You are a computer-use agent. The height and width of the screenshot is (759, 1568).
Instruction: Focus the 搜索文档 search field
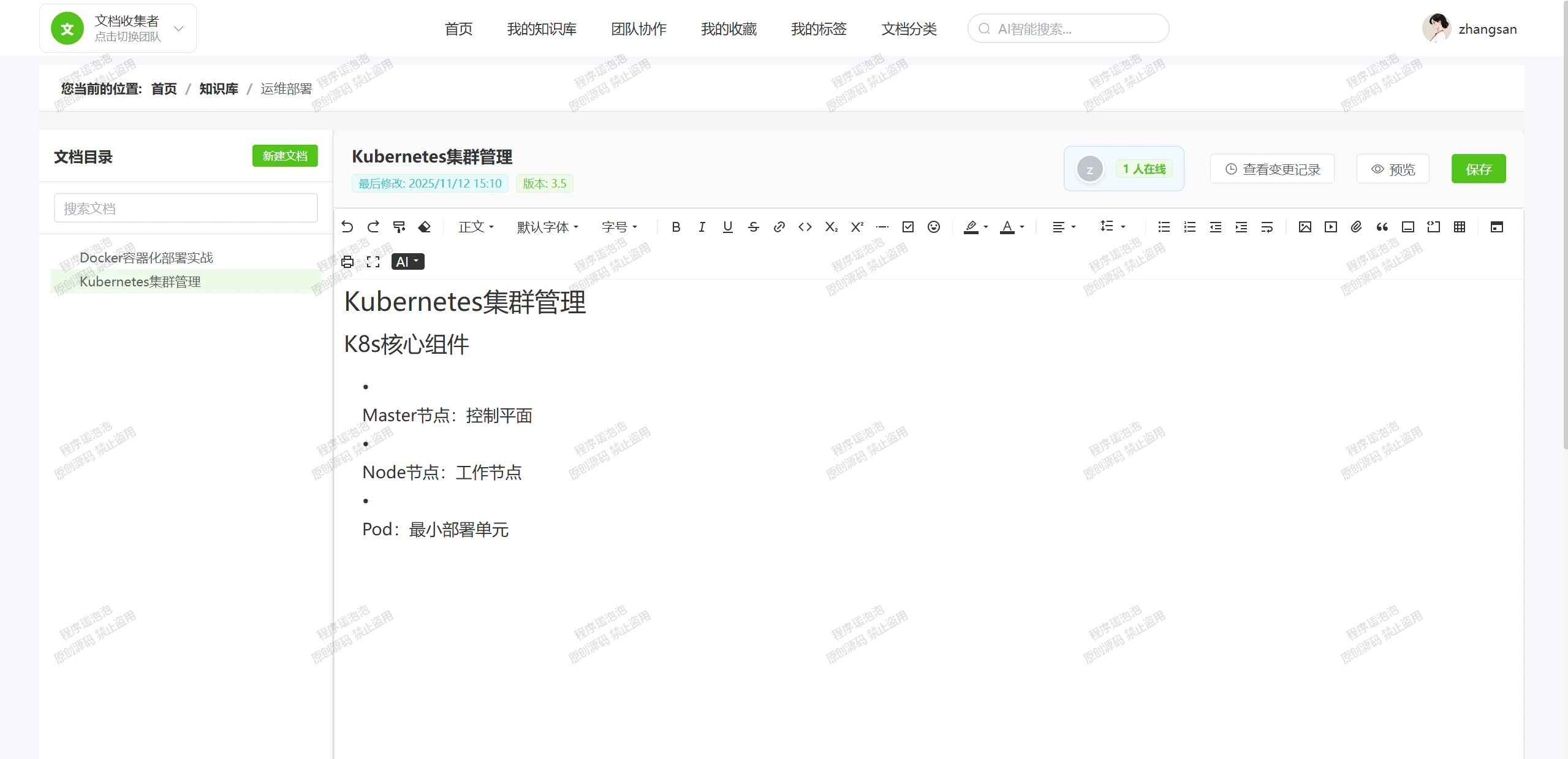[x=186, y=208]
